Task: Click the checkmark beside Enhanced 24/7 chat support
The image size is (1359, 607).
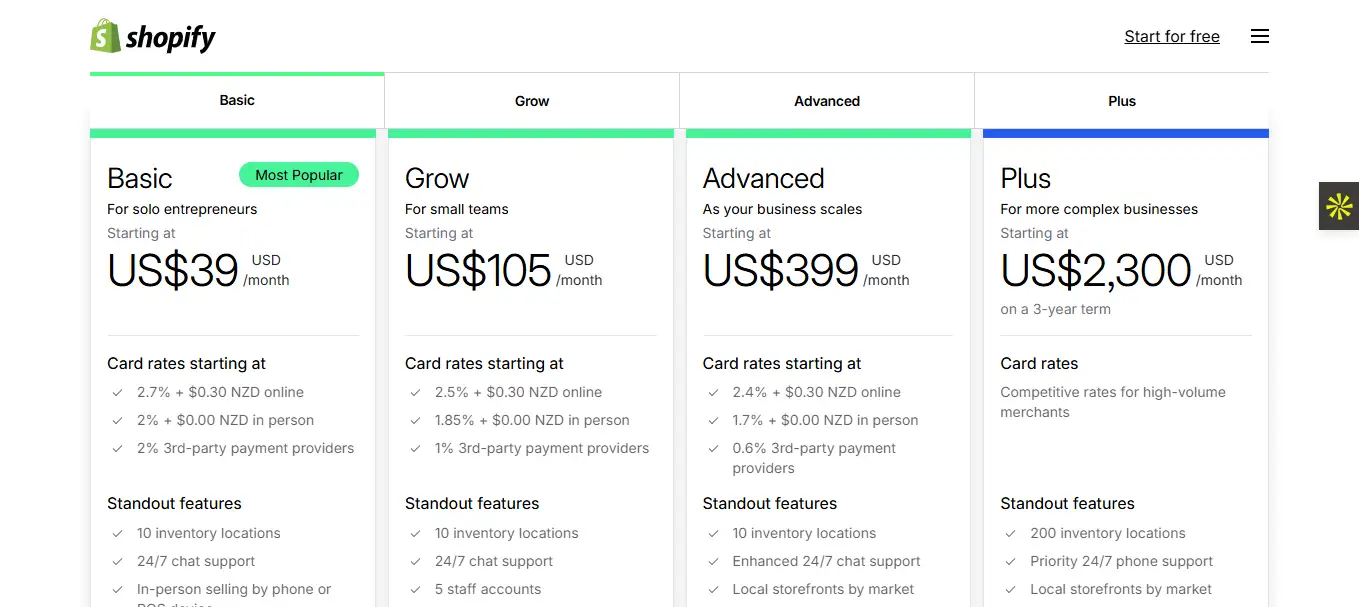Action: click(x=713, y=561)
